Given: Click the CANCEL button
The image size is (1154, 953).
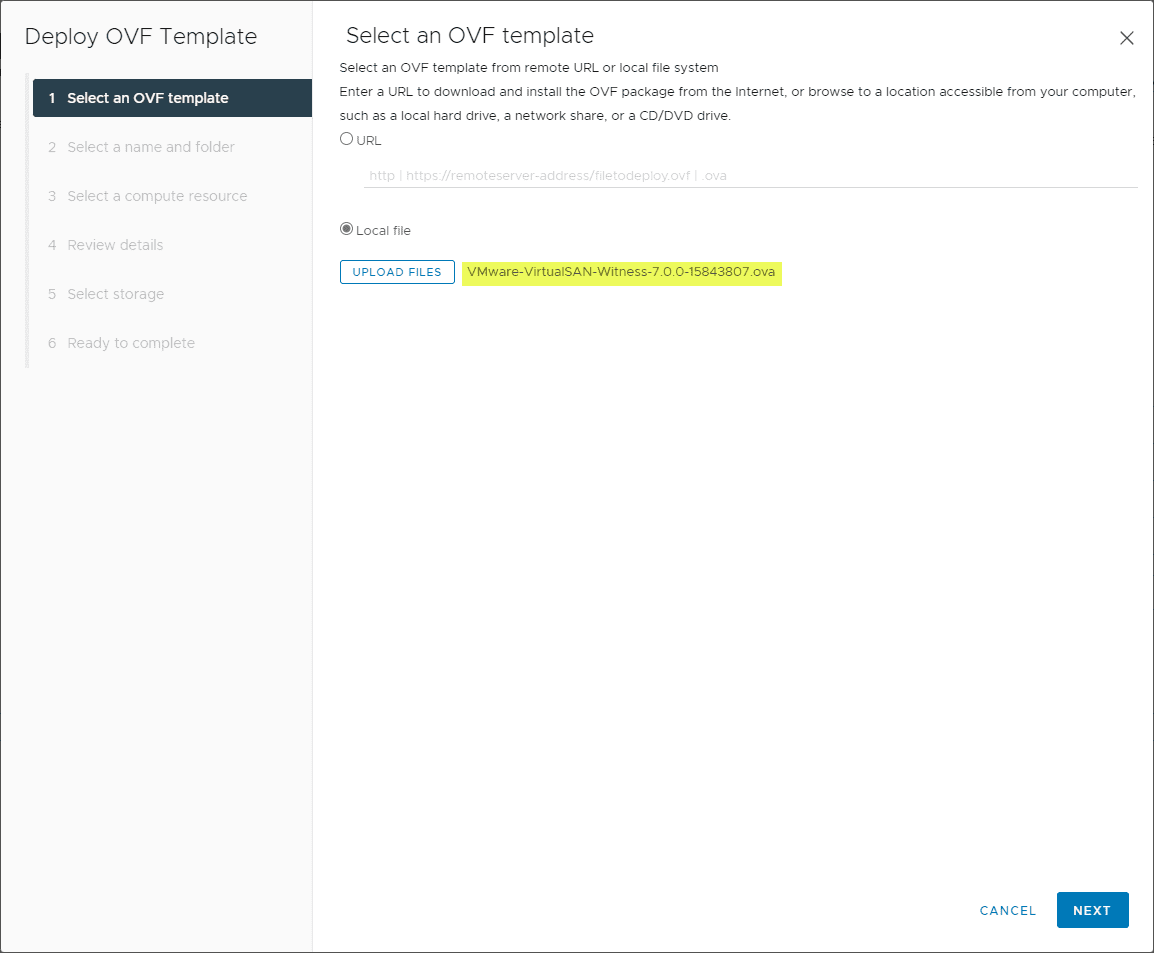Looking at the screenshot, I should pyautogui.click(x=1008, y=910).
